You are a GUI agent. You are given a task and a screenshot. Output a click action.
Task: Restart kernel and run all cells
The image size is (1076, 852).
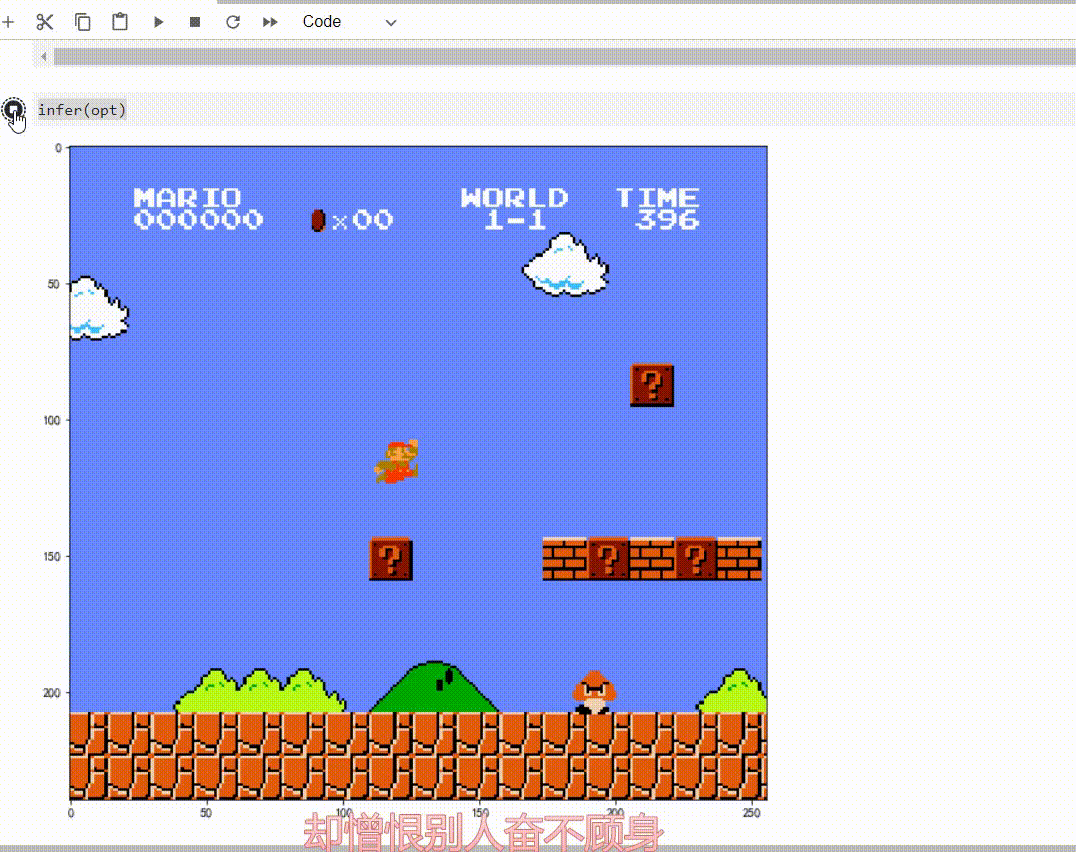click(270, 22)
